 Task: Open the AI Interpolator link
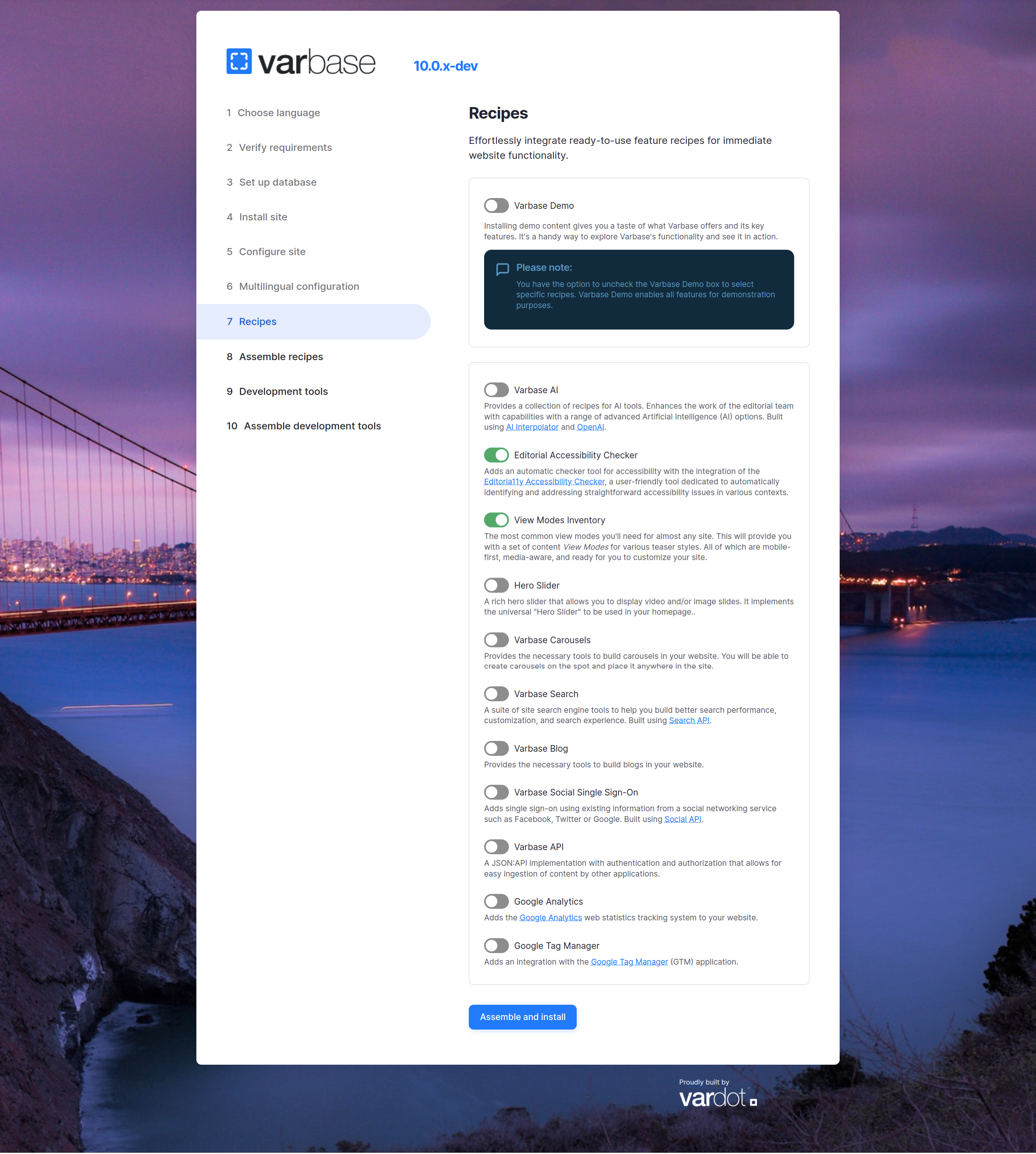tap(532, 428)
